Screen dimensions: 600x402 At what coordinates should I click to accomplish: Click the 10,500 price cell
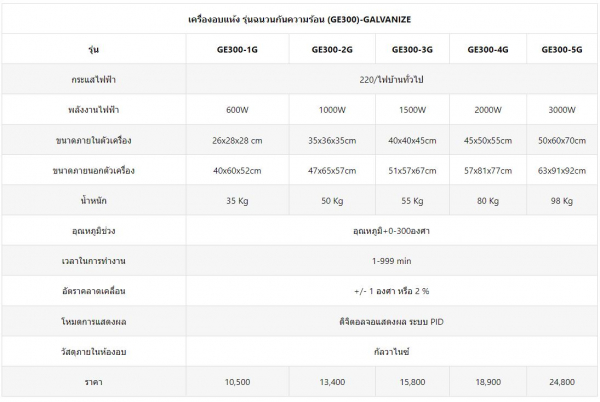237,382
